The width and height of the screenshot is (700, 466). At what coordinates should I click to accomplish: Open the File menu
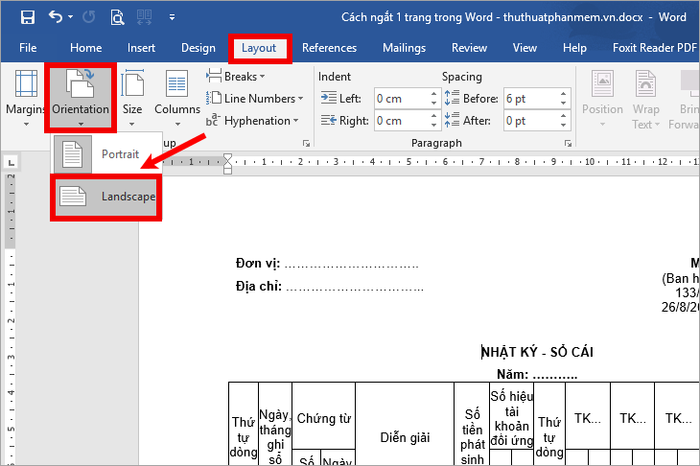click(28, 48)
